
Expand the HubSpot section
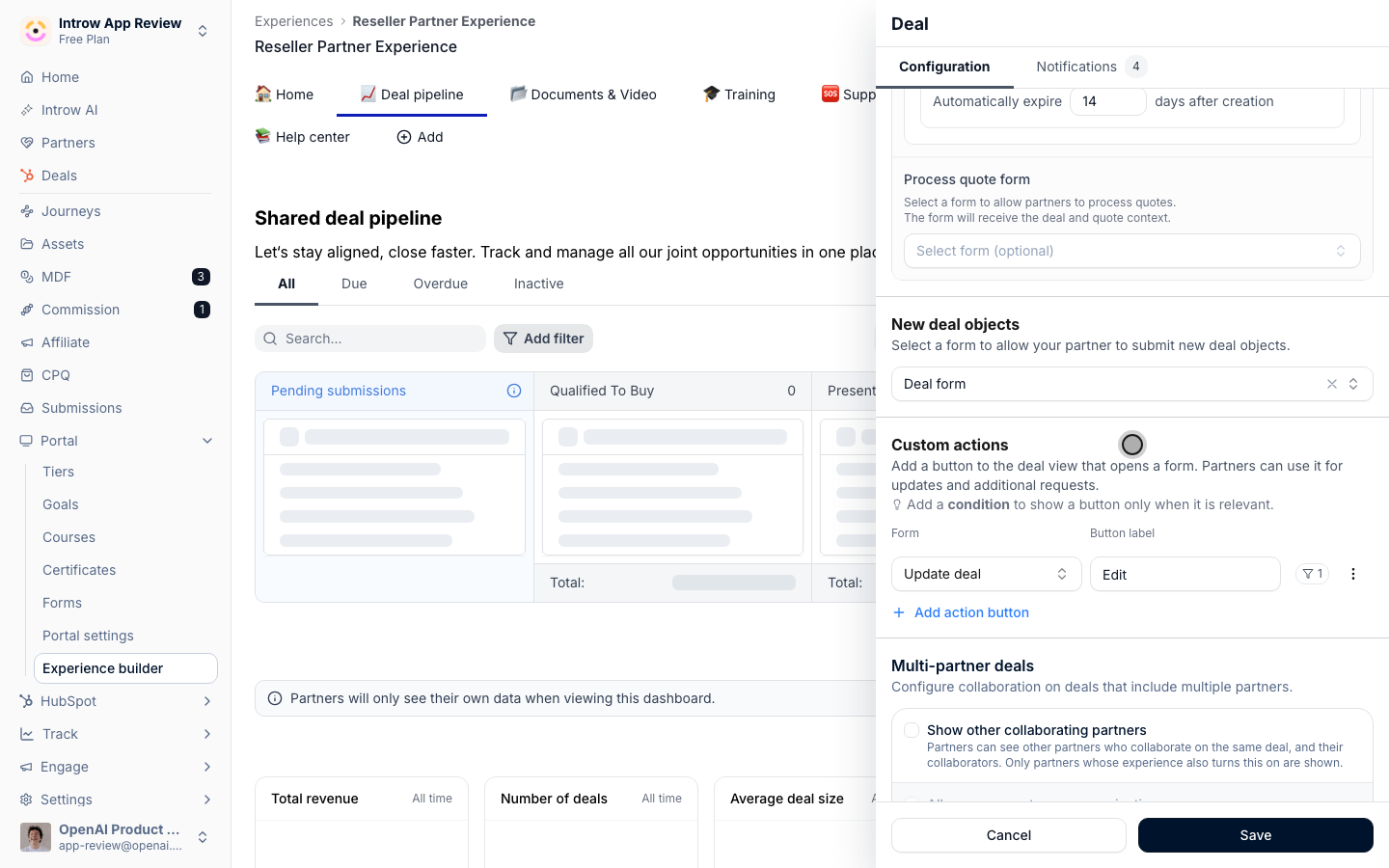(x=207, y=701)
